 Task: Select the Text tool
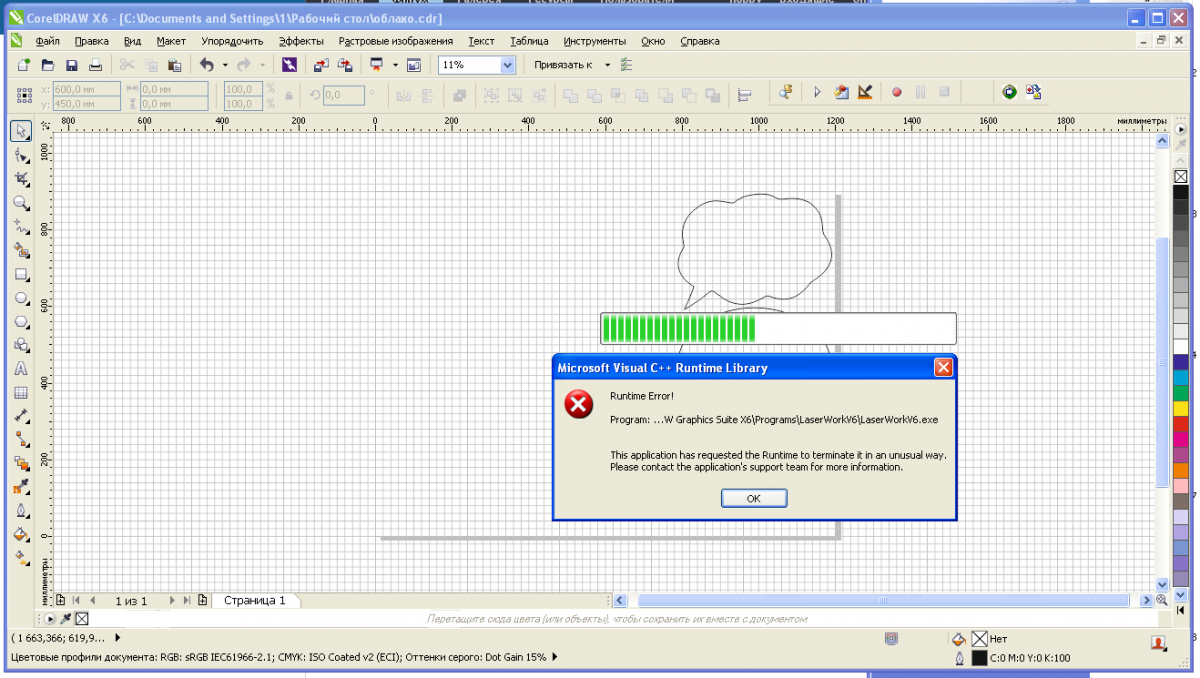pos(21,369)
